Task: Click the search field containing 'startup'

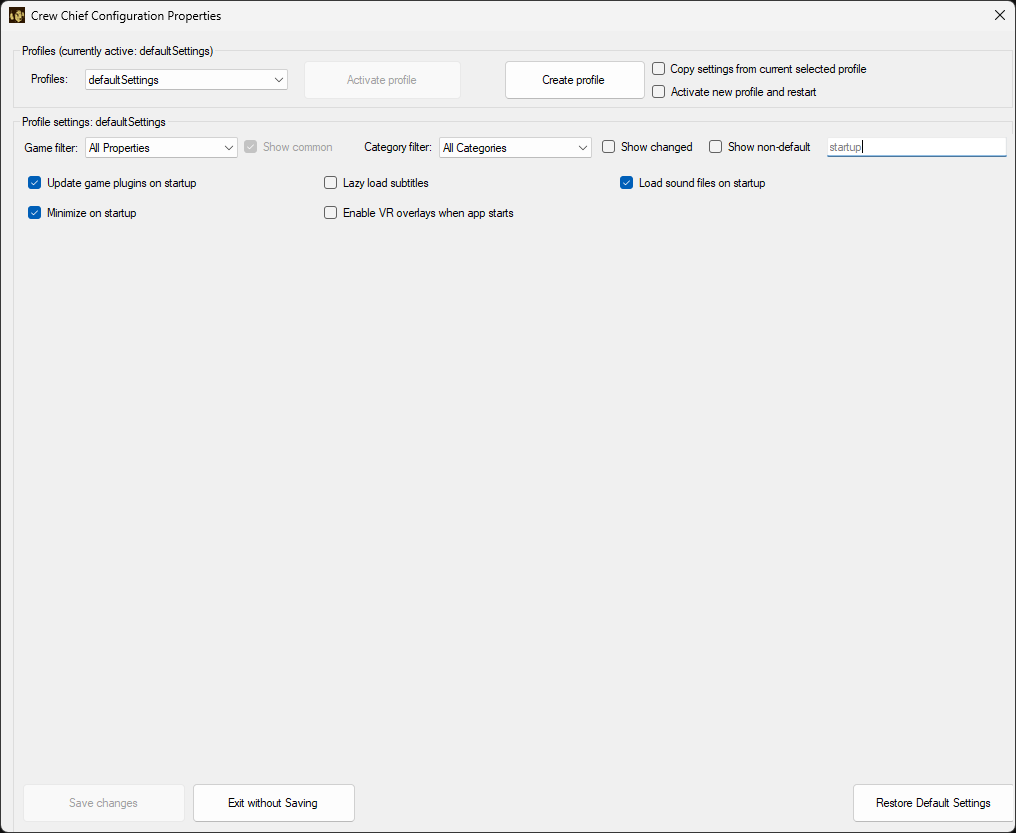Action: (x=916, y=146)
